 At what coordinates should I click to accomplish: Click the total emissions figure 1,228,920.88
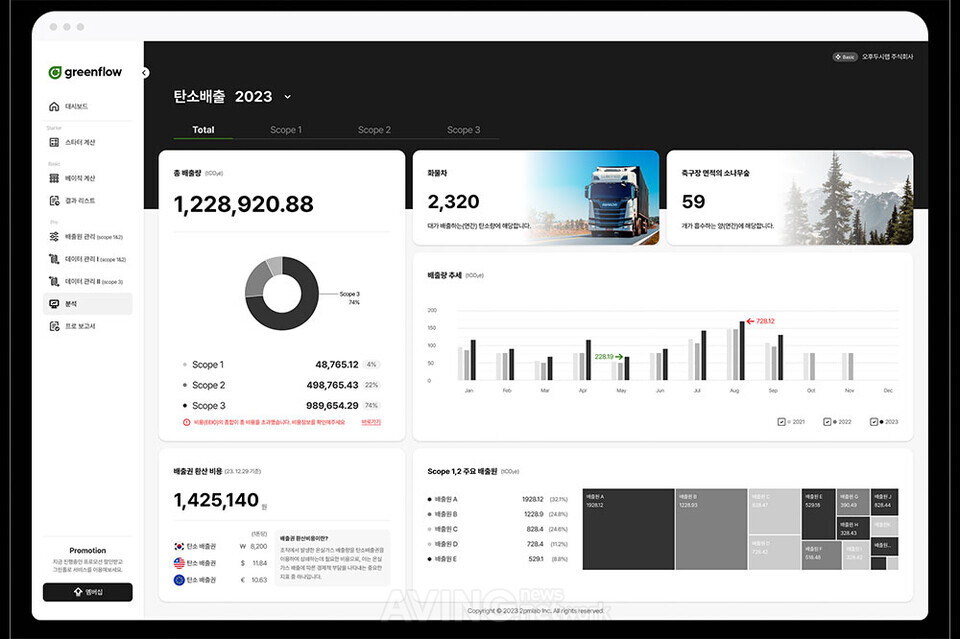(x=244, y=204)
